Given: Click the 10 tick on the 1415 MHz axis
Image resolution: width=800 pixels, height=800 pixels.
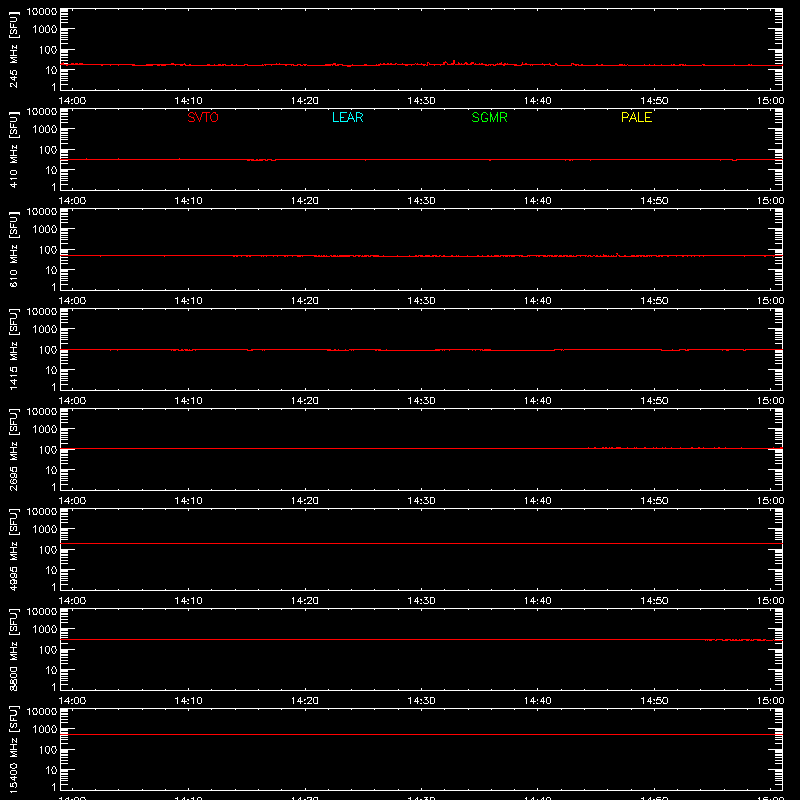Looking at the screenshot, I should coord(51,370).
